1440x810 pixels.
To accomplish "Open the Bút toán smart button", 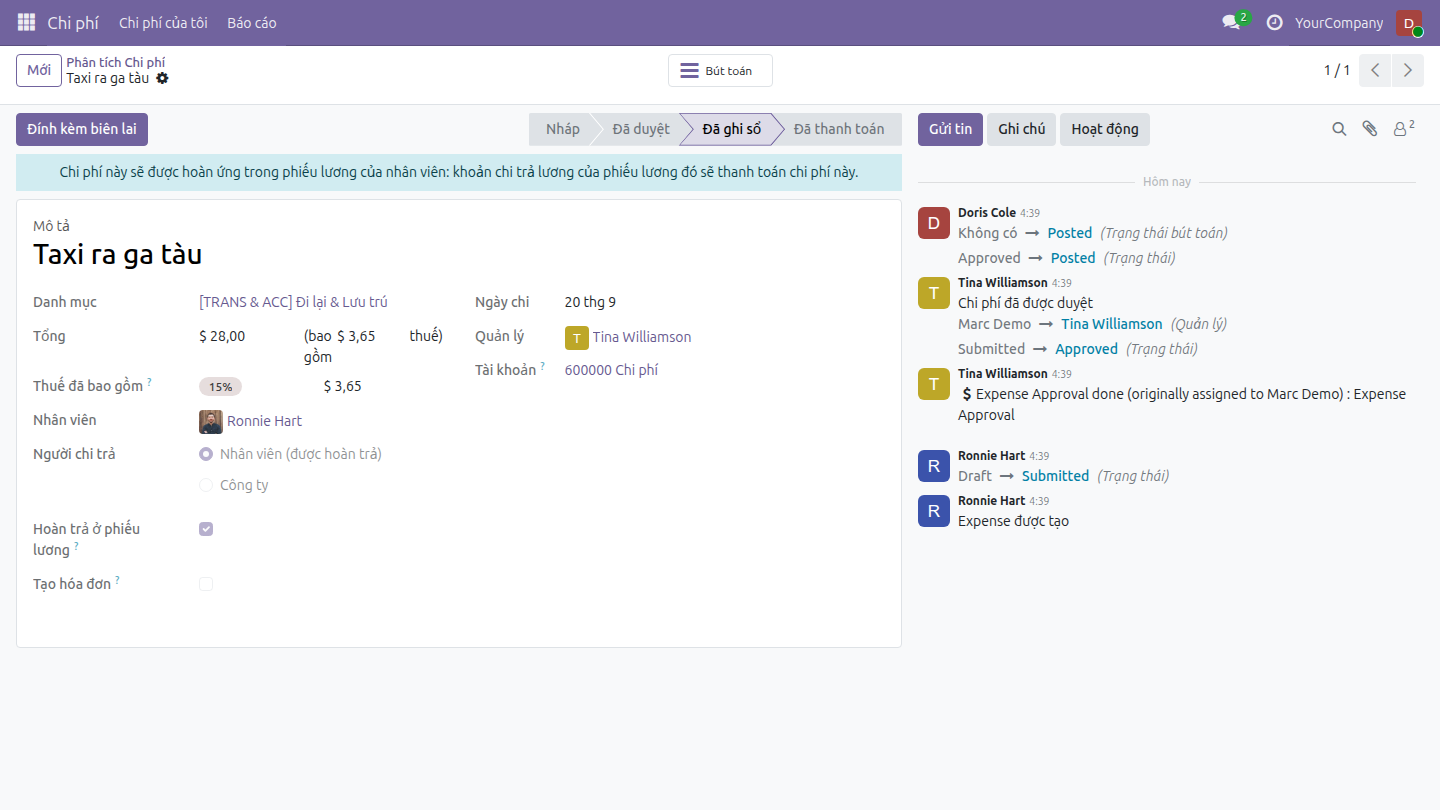I will coord(720,71).
